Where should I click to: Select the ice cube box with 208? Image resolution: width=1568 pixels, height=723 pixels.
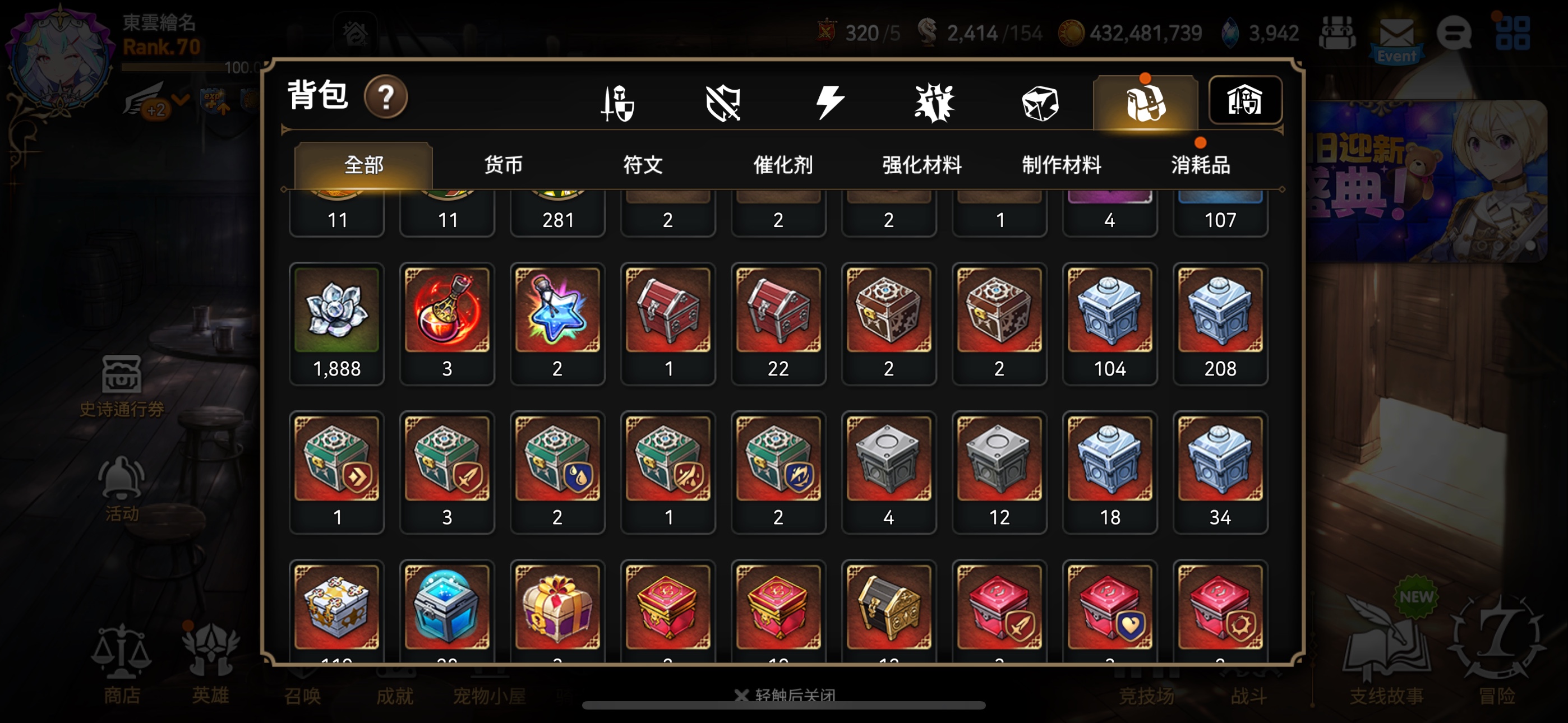pos(1220,324)
